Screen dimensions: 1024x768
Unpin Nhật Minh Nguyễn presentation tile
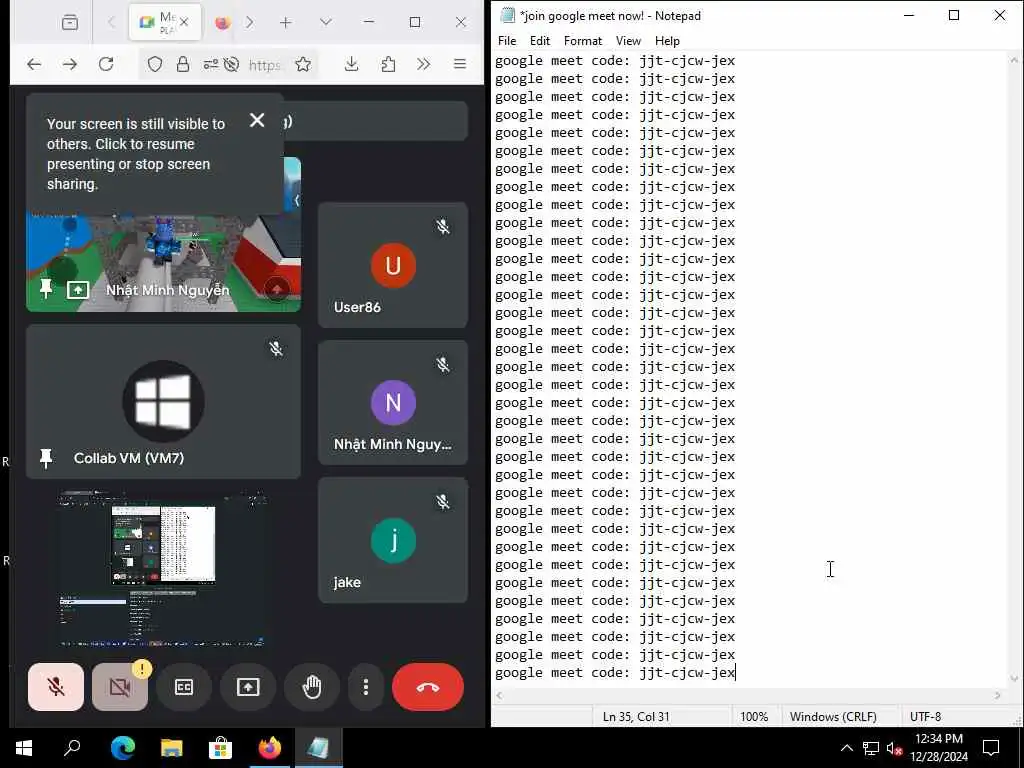(46, 289)
